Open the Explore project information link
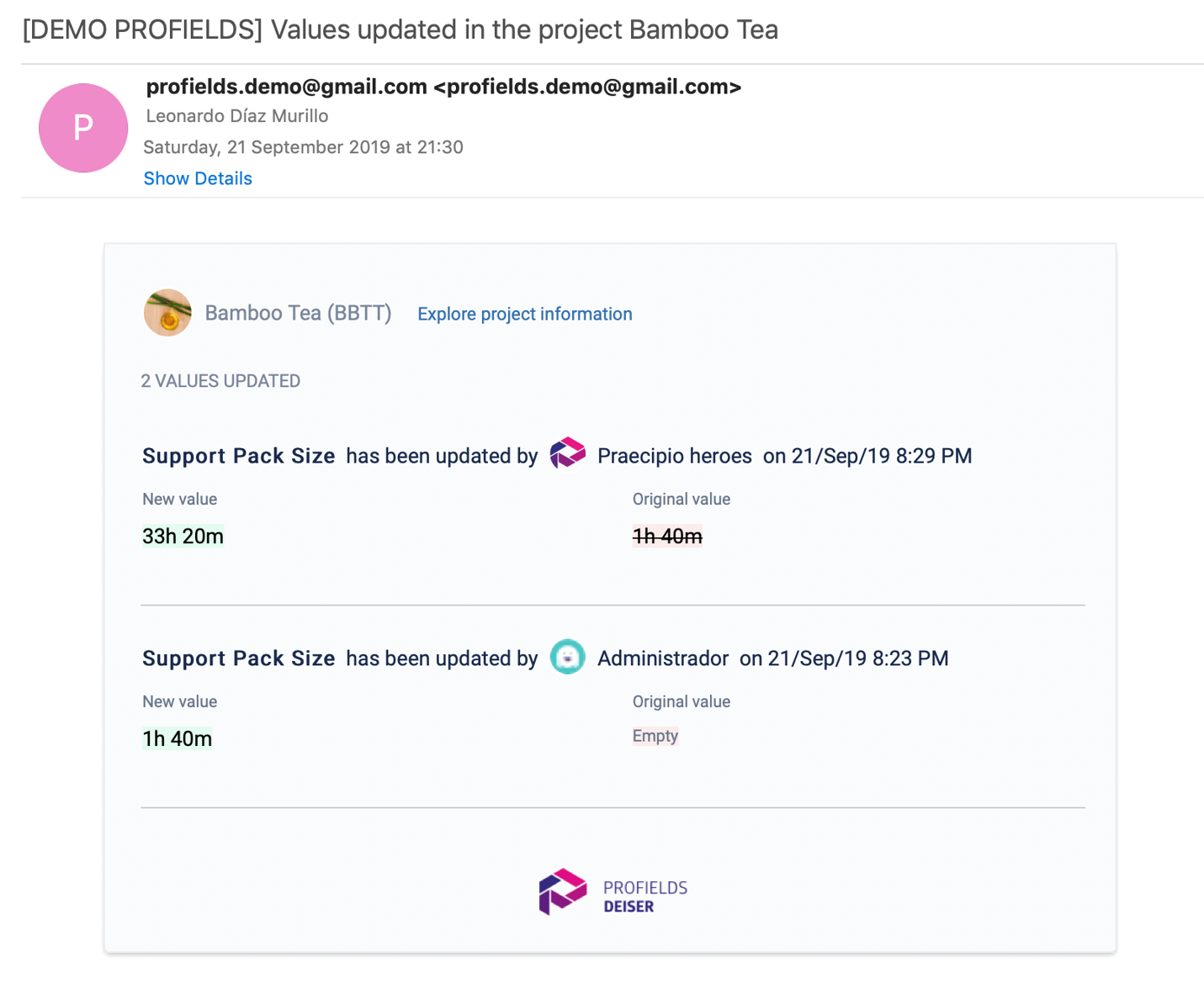 click(525, 314)
